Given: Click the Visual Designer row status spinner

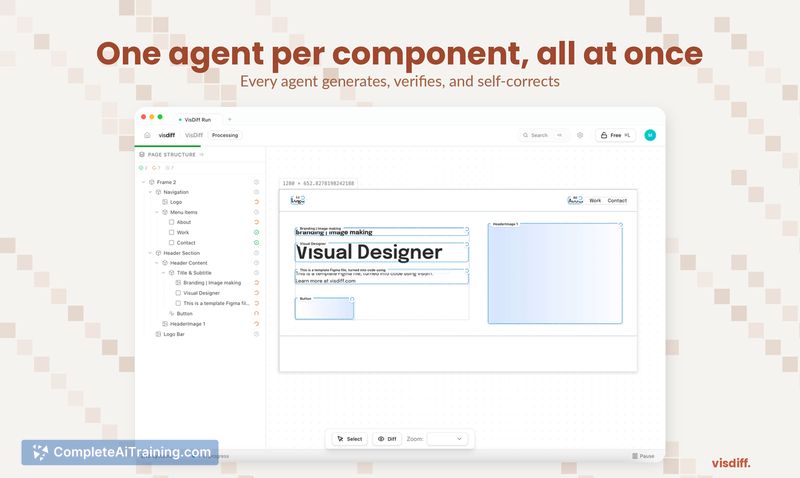Looking at the screenshot, I should point(257,293).
